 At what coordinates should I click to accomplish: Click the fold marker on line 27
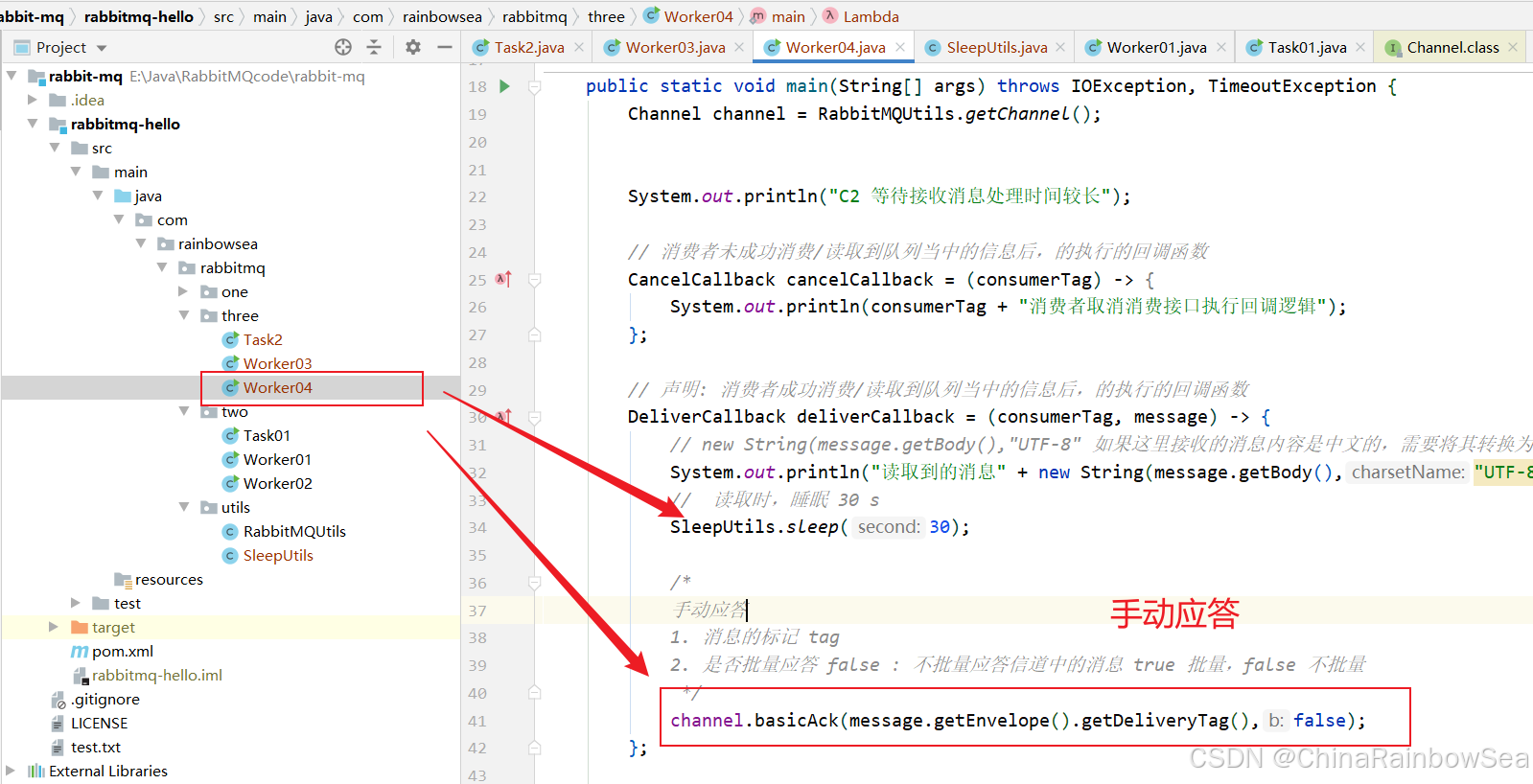535,334
